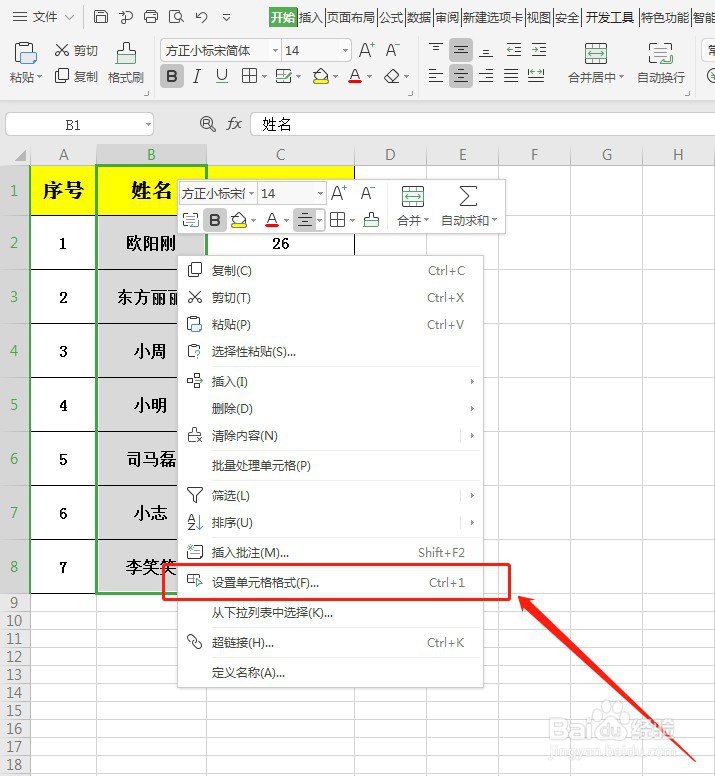Viewport: 715px width, 776px height.
Task: Toggle middle vertical alignment in ribbon
Action: tap(461, 49)
